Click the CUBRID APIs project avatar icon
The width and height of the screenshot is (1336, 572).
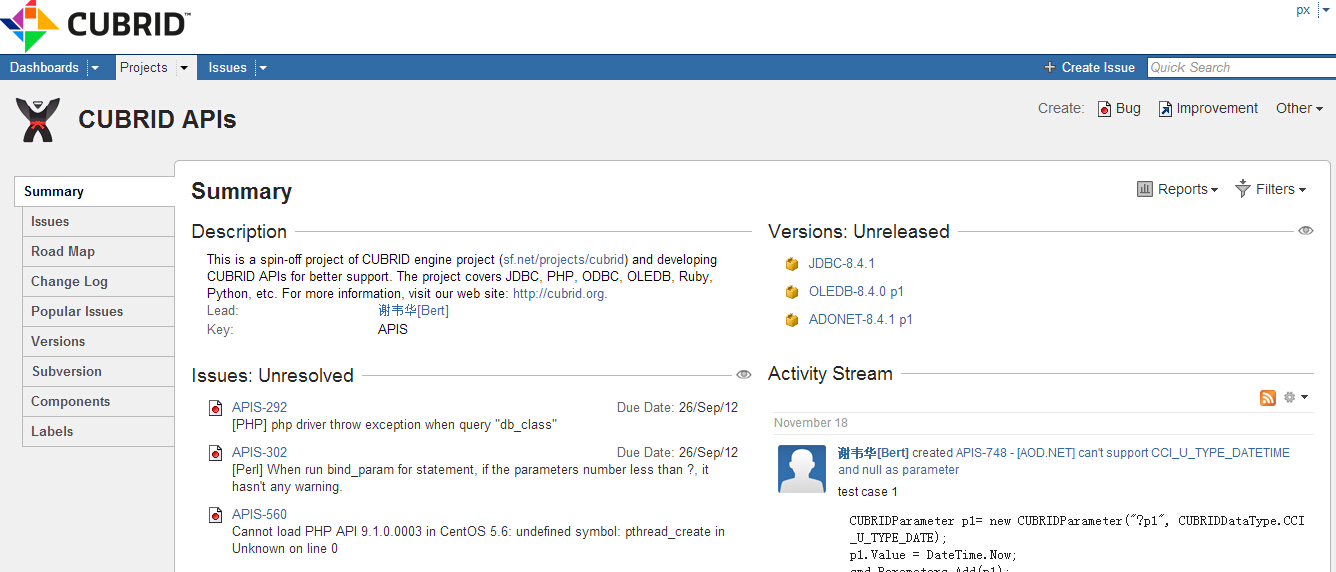point(38,120)
